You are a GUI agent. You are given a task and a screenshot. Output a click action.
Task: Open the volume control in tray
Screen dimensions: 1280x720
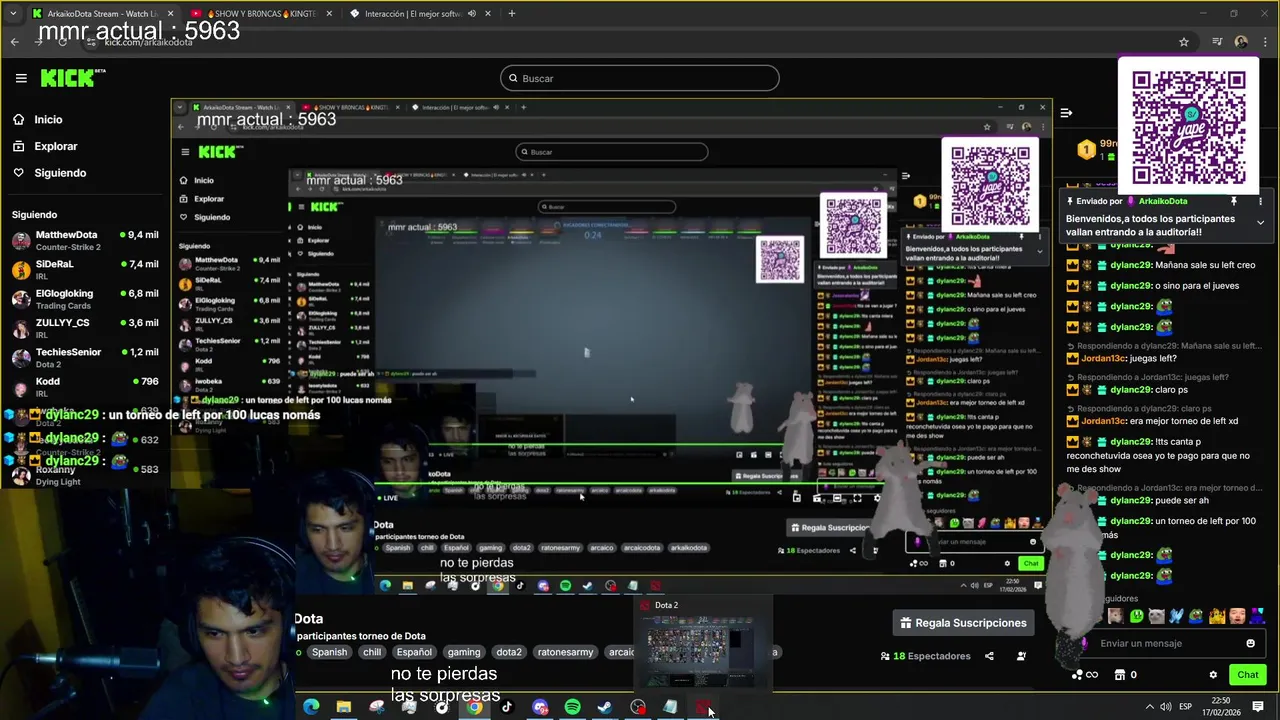pos(1166,707)
